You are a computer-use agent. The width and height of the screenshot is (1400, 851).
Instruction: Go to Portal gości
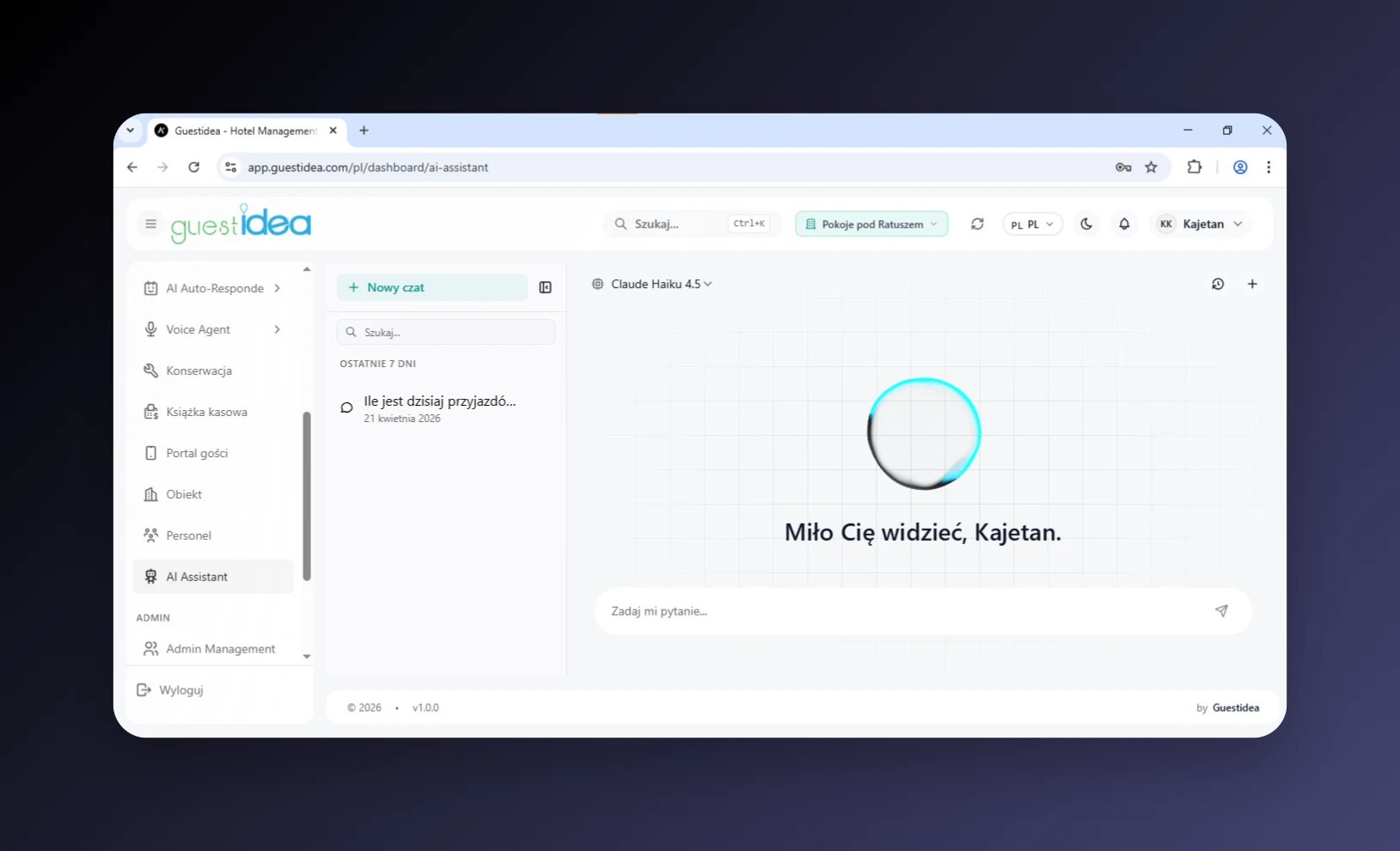[x=213, y=454]
